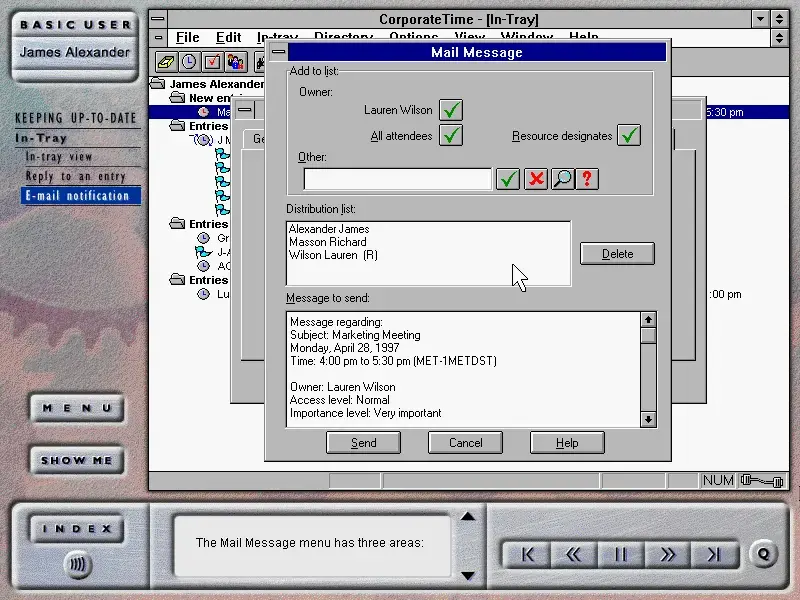Open the Directory menu

point(343,35)
